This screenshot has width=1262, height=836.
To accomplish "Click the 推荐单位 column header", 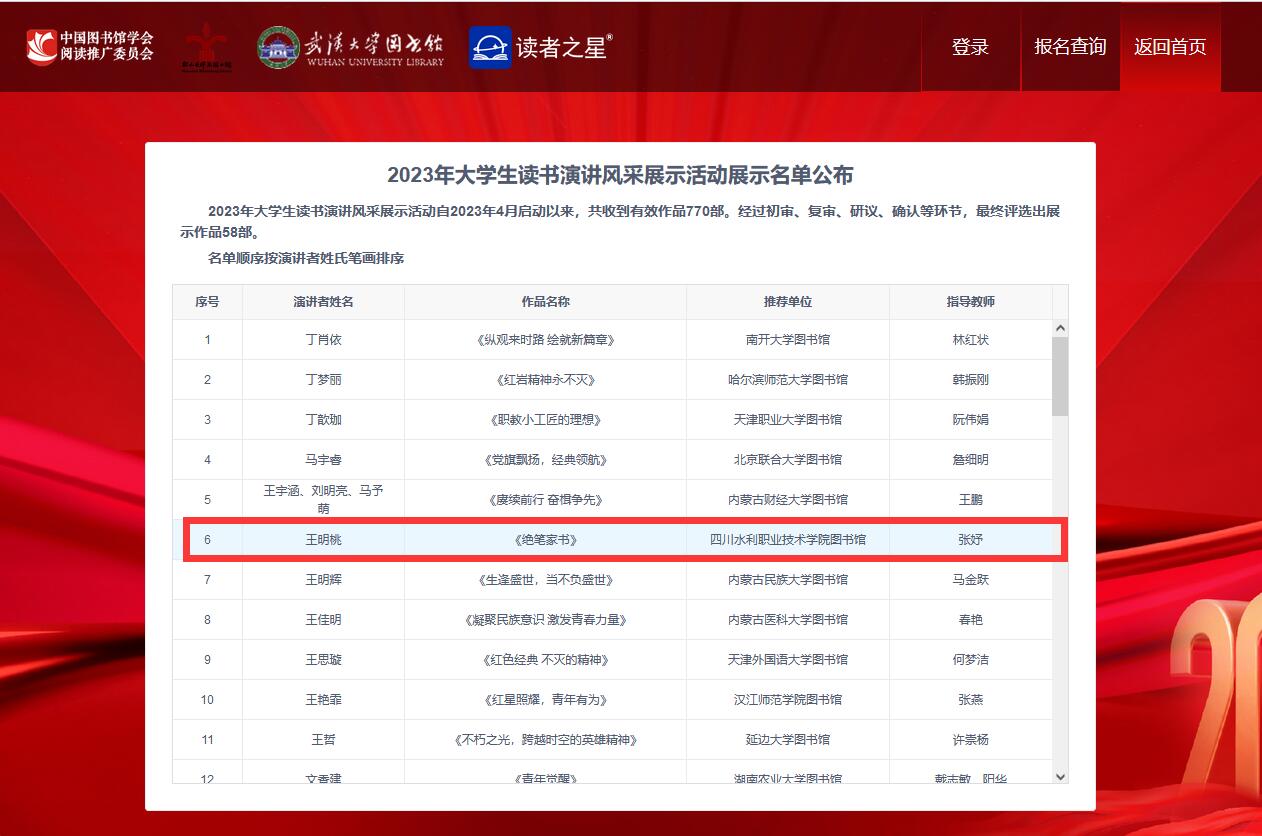I will 788,302.
